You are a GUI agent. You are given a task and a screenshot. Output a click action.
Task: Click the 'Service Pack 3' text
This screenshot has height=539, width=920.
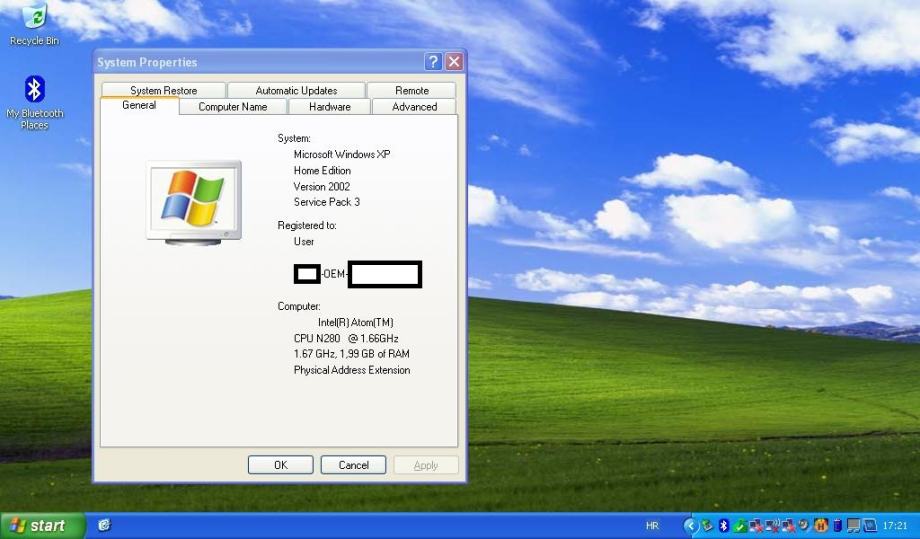[x=327, y=202]
